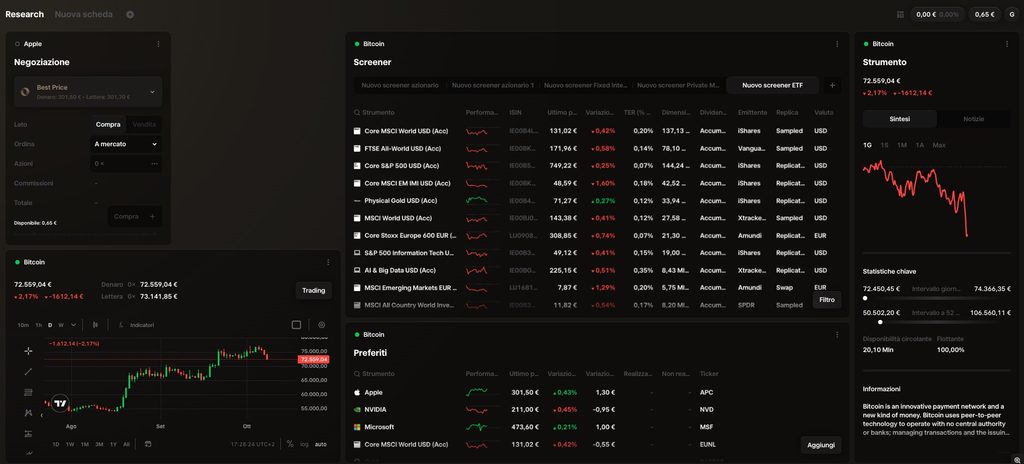Open the A mercato order type dropdown
Screen dimensions: 1024x464
[126, 144]
